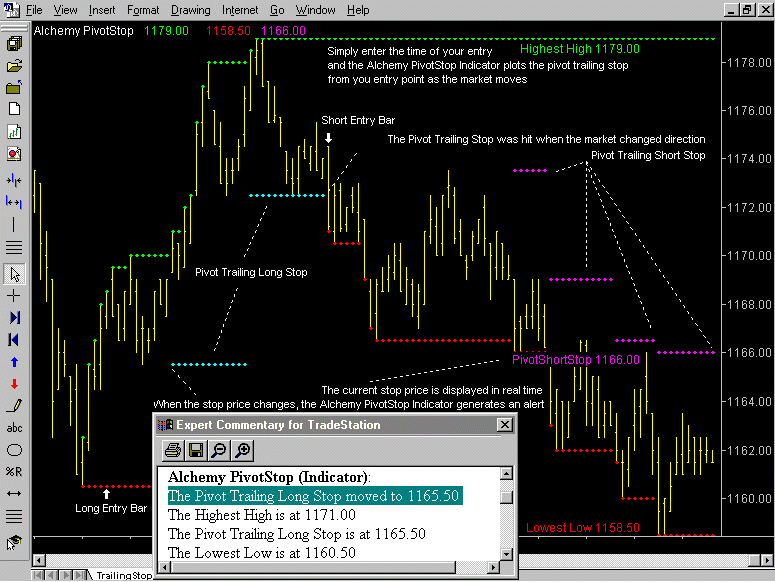
Task: Select the trendline pencil tool
Action: pos(14,406)
